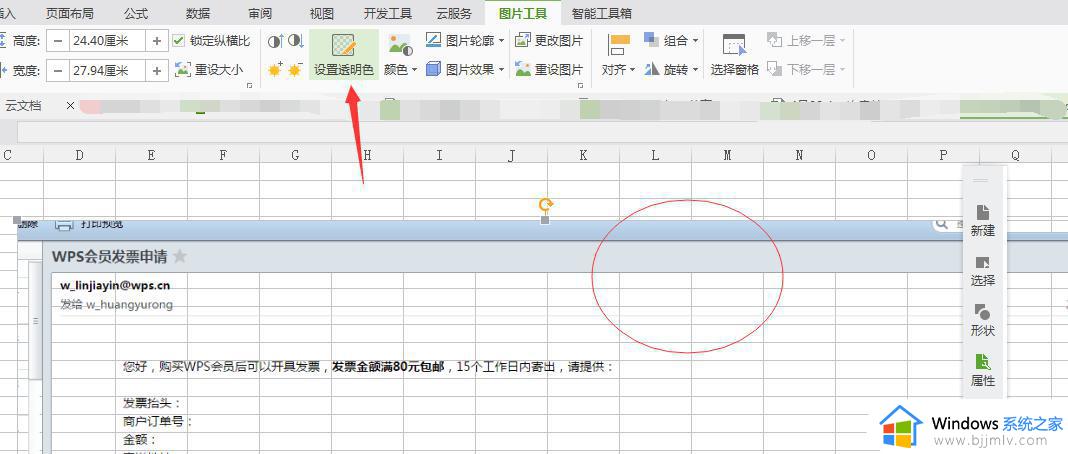Increase picture brightness sun icon
This screenshot has height=454, width=1068.
pyautogui.click(x=275, y=69)
